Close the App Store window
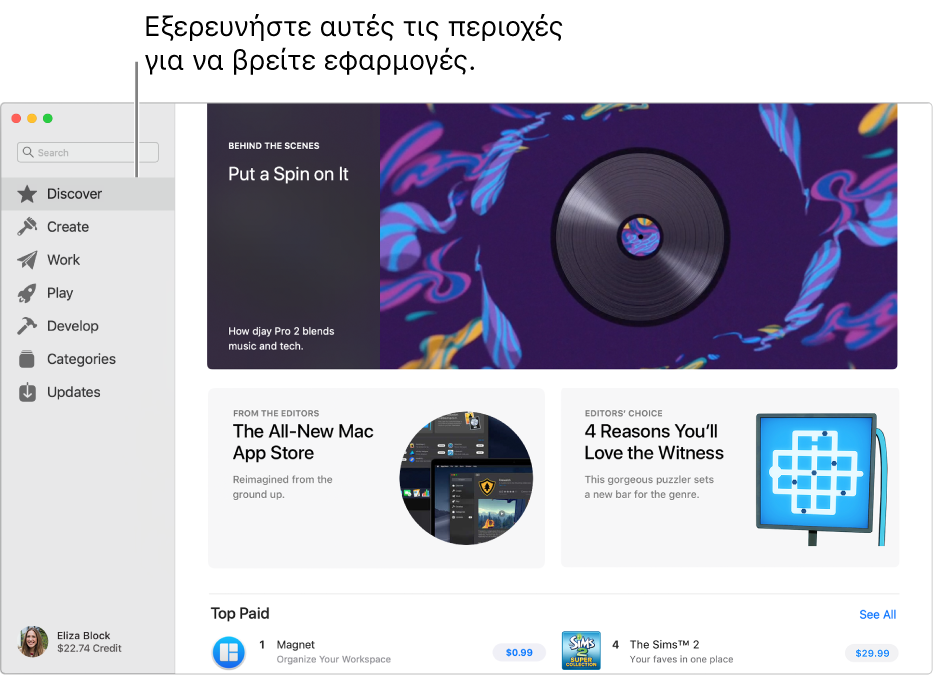 (x=16, y=119)
